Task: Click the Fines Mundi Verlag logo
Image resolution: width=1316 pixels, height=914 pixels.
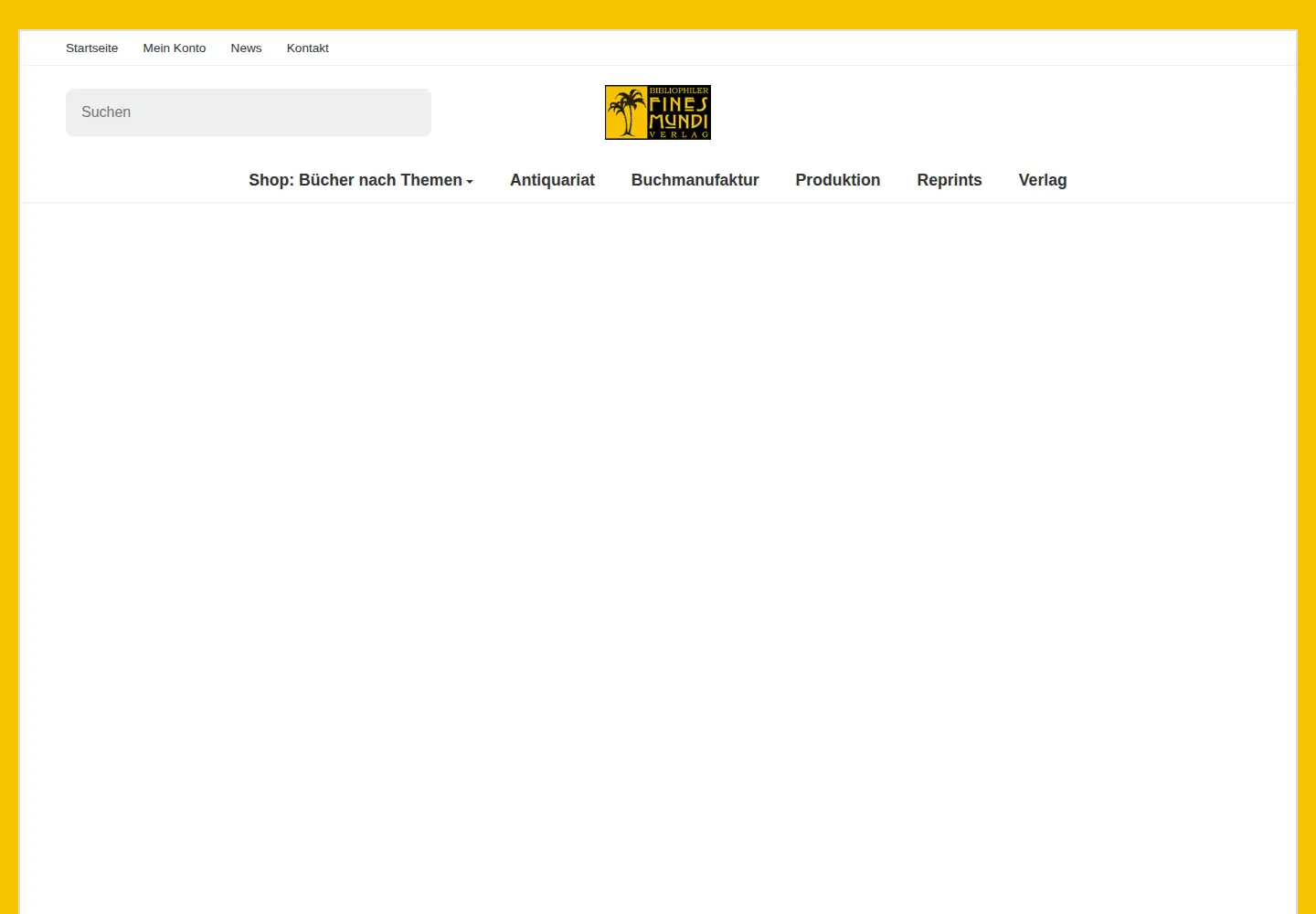Action: [658, 112]
